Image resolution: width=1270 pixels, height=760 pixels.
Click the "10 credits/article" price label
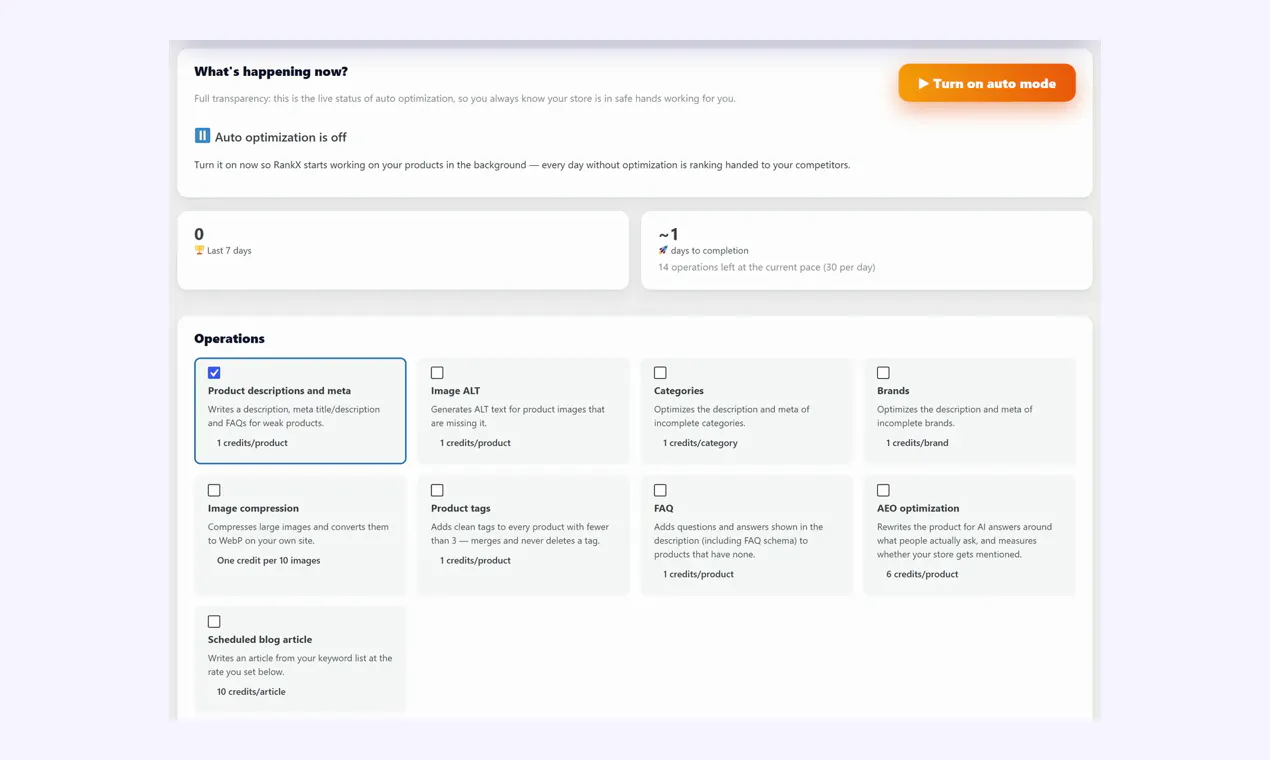251,692
